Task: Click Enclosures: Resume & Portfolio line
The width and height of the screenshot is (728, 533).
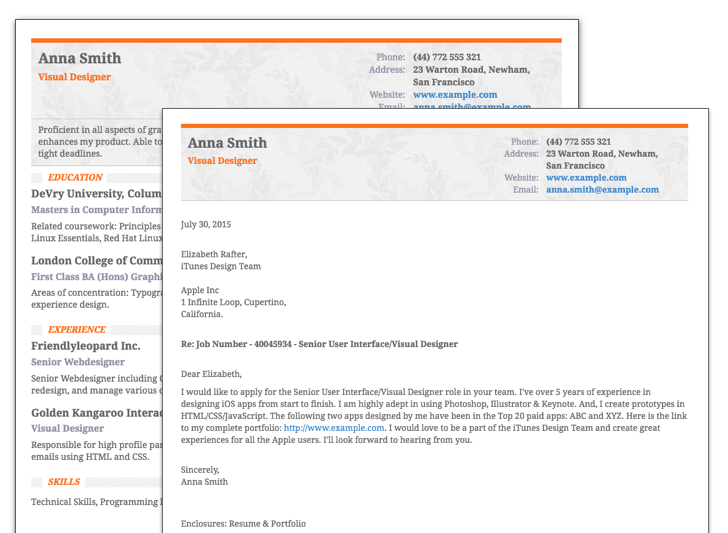Action: [243, 524]
